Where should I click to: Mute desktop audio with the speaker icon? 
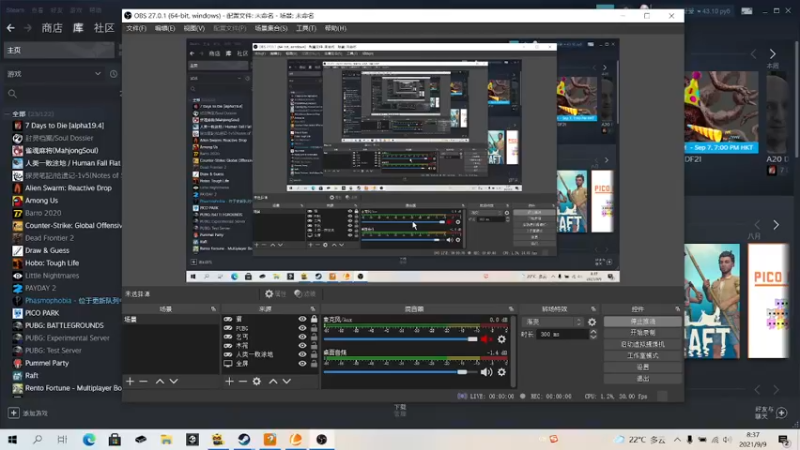point(486,372)
